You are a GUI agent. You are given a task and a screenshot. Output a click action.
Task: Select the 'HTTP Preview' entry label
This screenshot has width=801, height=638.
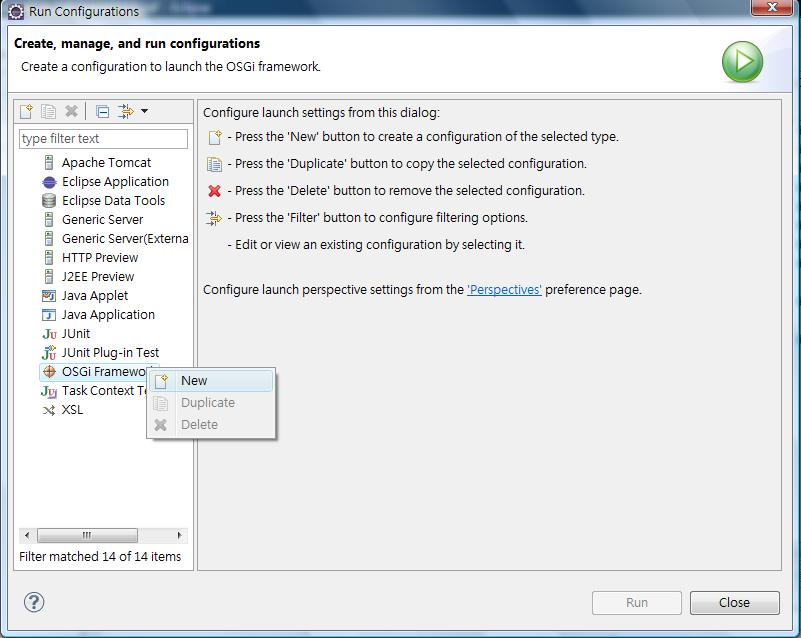click(100, 257)
